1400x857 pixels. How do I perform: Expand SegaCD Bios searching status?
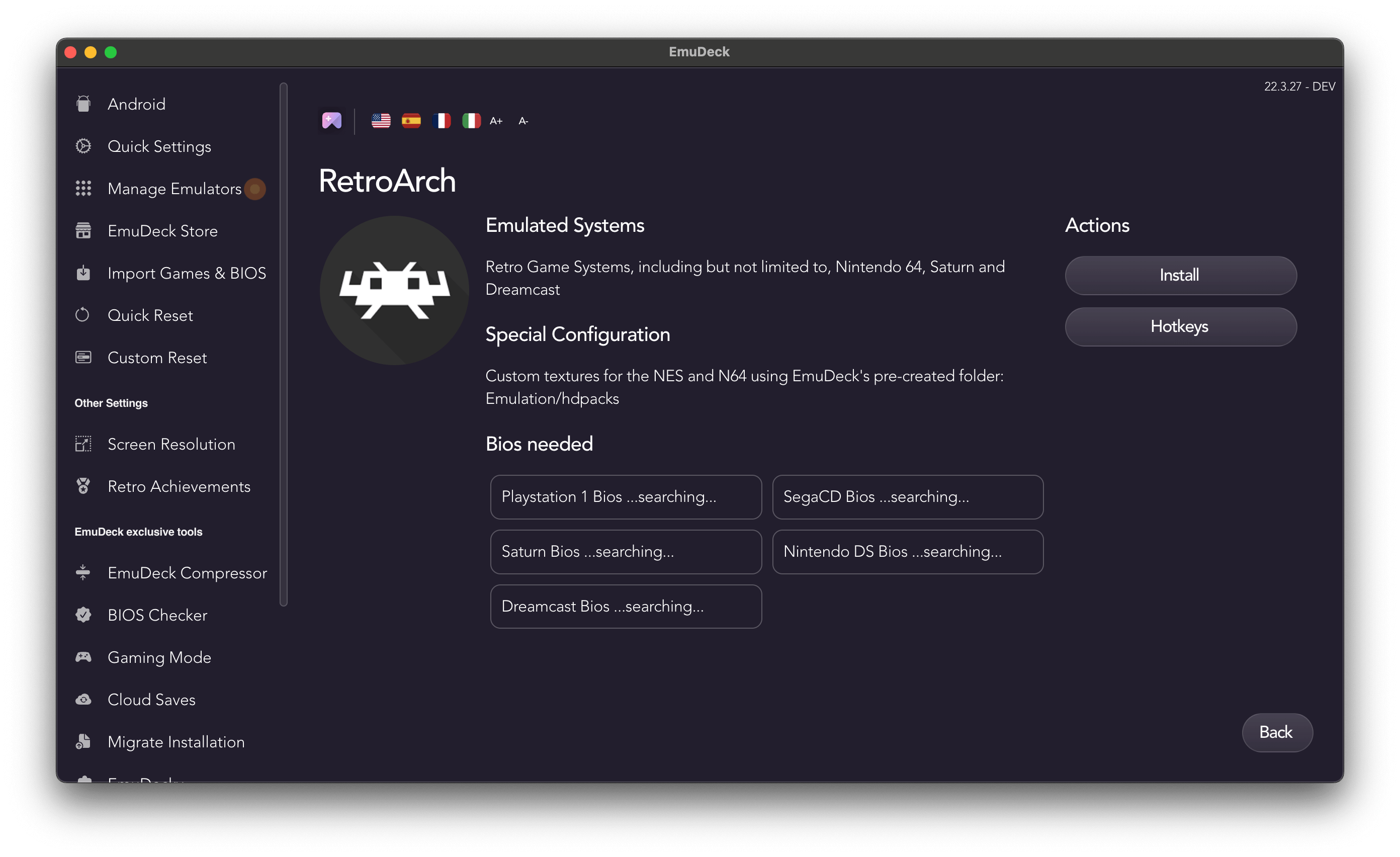[x=907, y=497]
